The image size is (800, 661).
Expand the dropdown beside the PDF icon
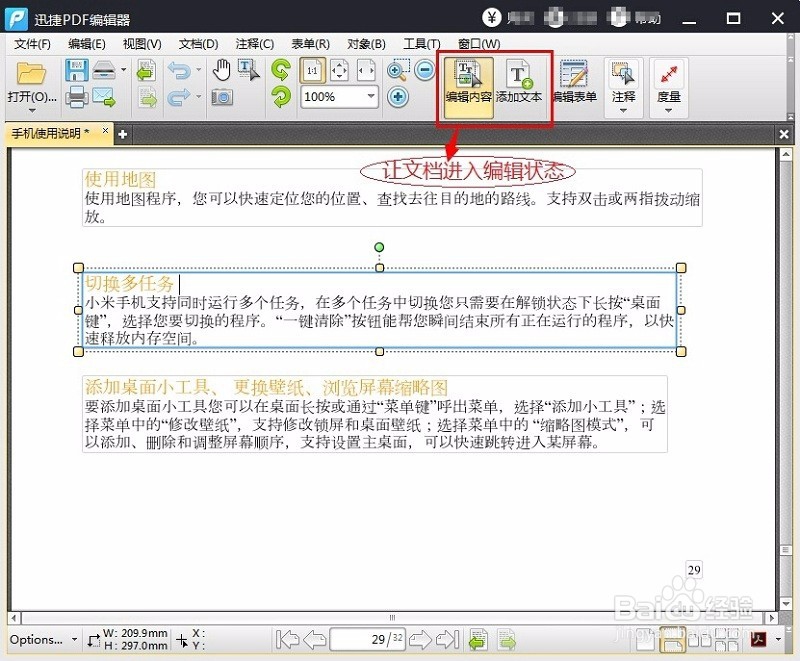point(778,639)
